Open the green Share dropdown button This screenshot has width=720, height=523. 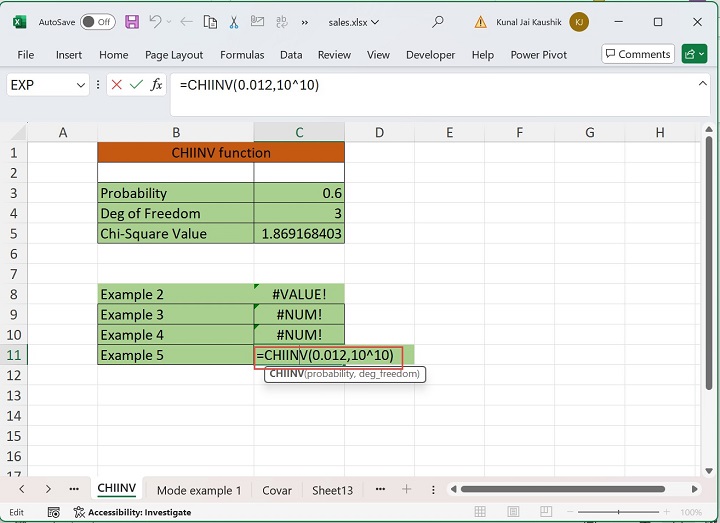tap(694, 54)
